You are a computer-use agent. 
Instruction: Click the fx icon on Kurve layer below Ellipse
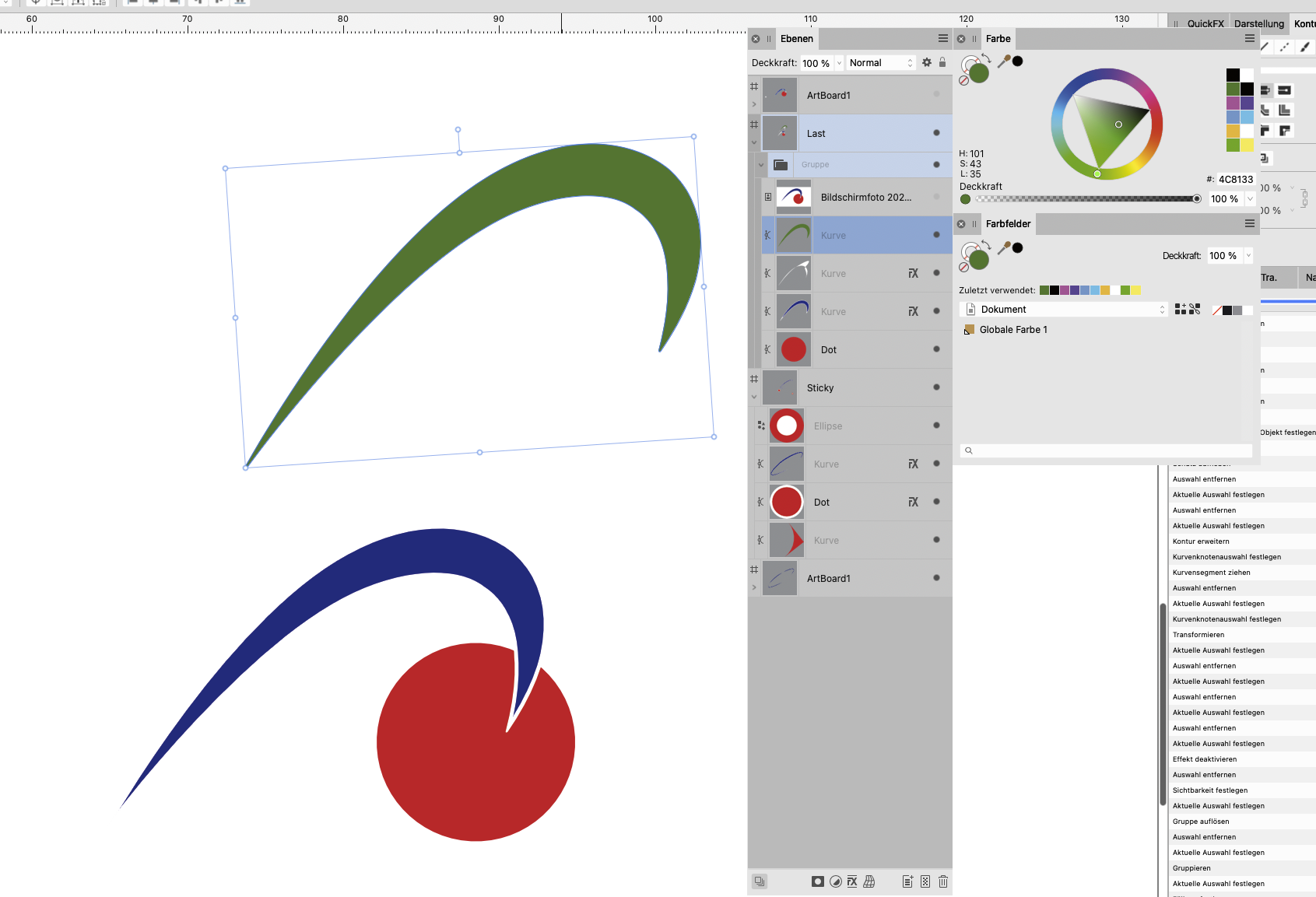914,464
